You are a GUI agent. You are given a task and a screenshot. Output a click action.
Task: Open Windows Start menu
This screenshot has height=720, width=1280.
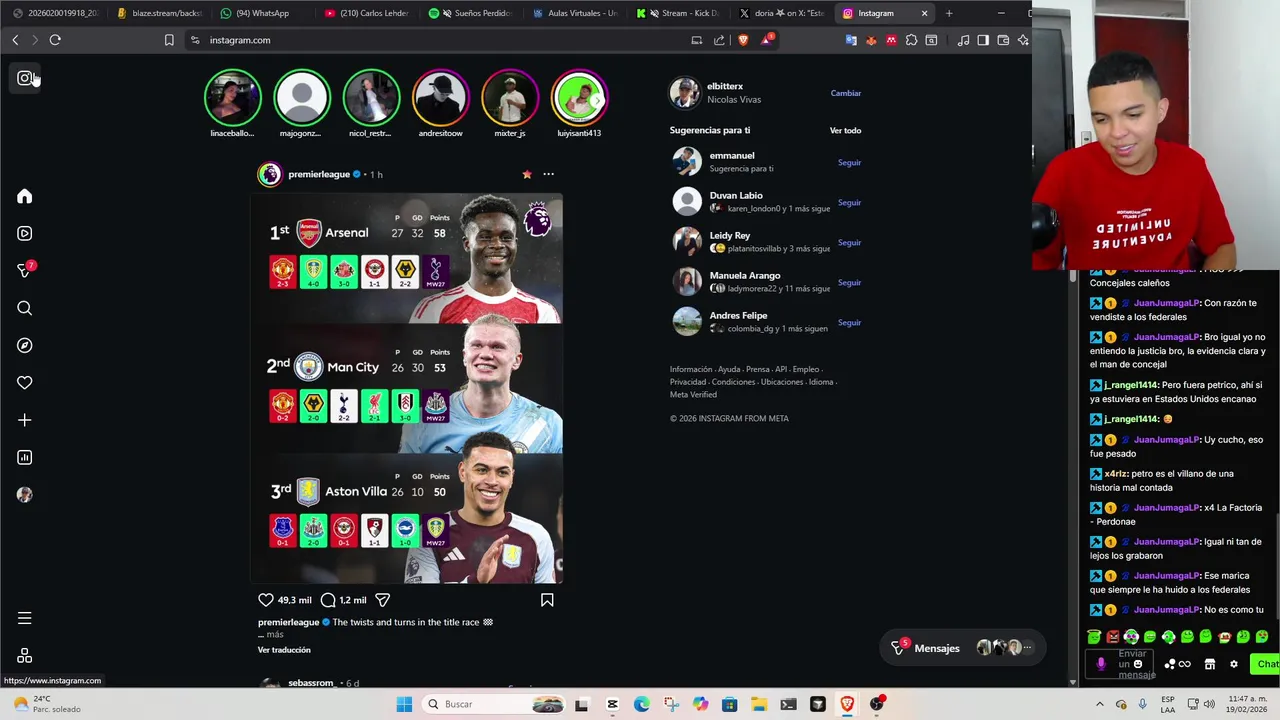(404, 704)
